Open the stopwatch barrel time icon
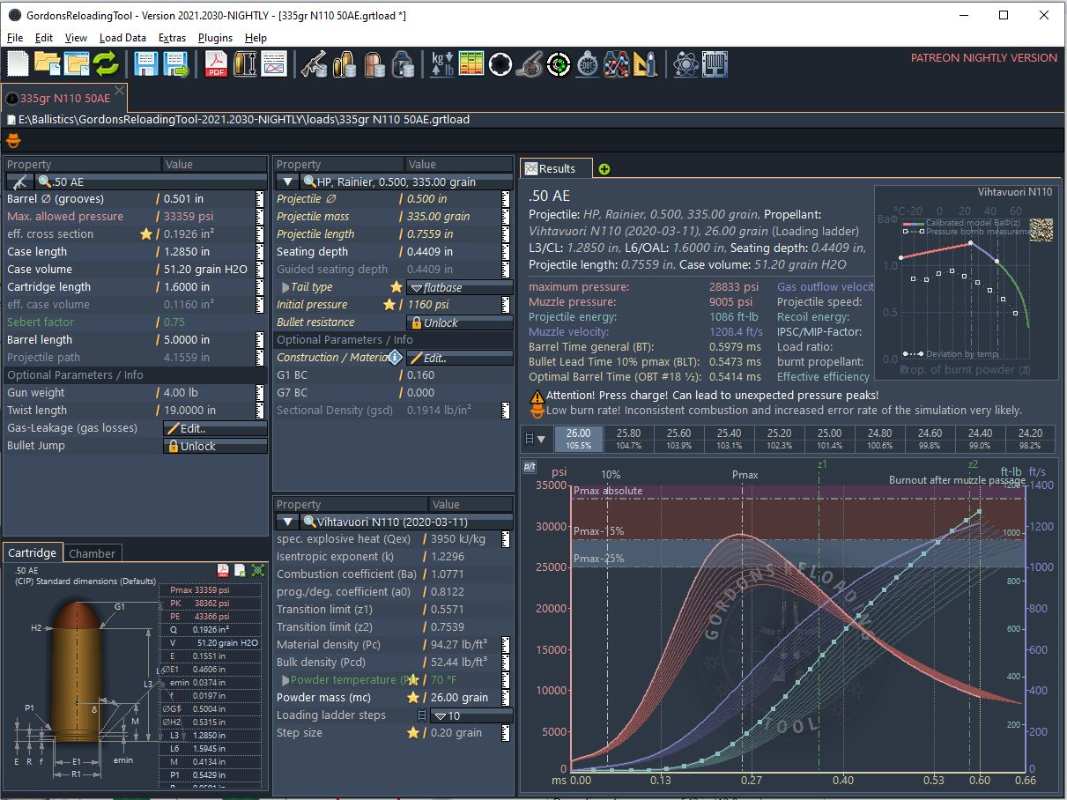This screenshot has height=800, width=1067. coord(587,65)
